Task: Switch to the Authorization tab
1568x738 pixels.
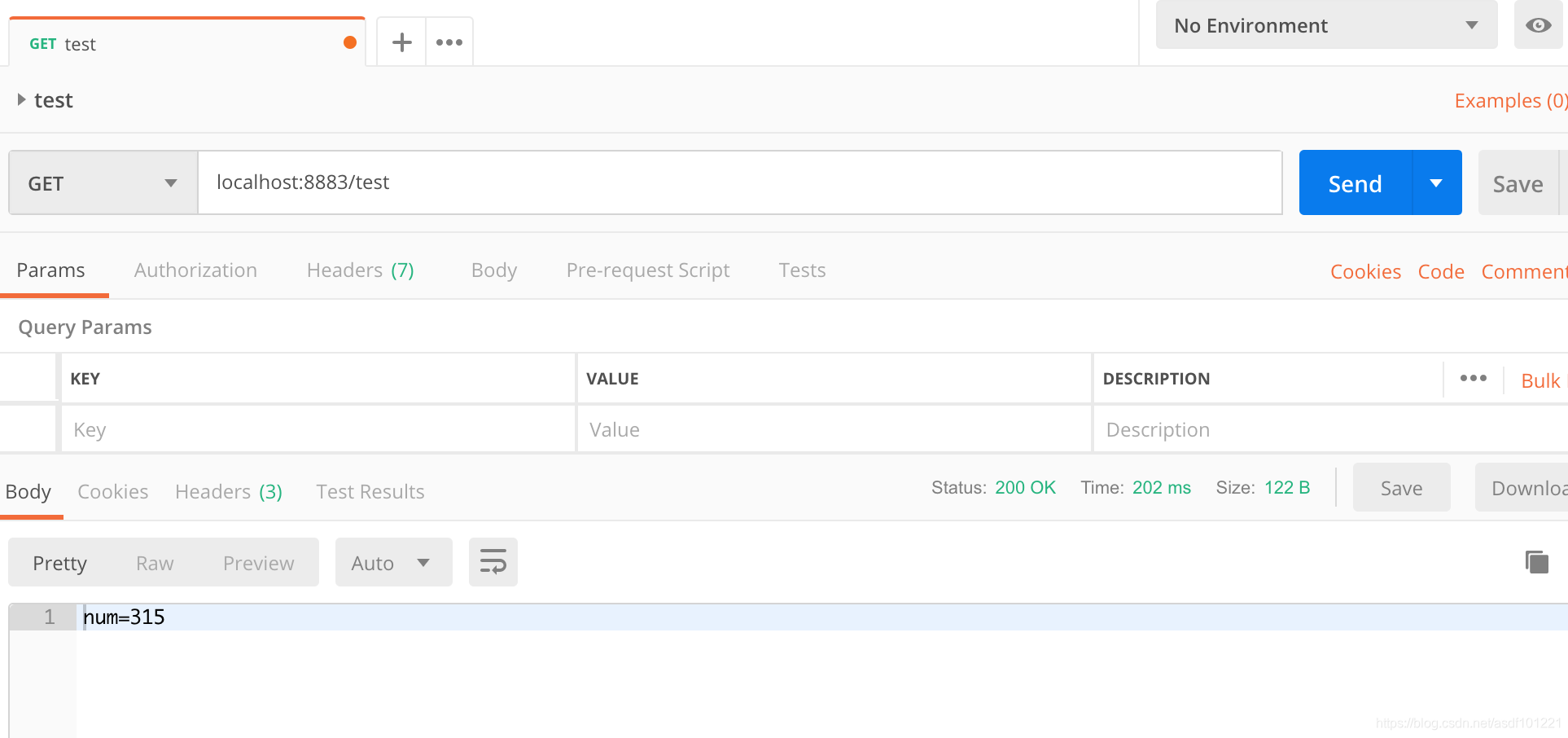Action: pyautogui.click(x=195, y=270)
